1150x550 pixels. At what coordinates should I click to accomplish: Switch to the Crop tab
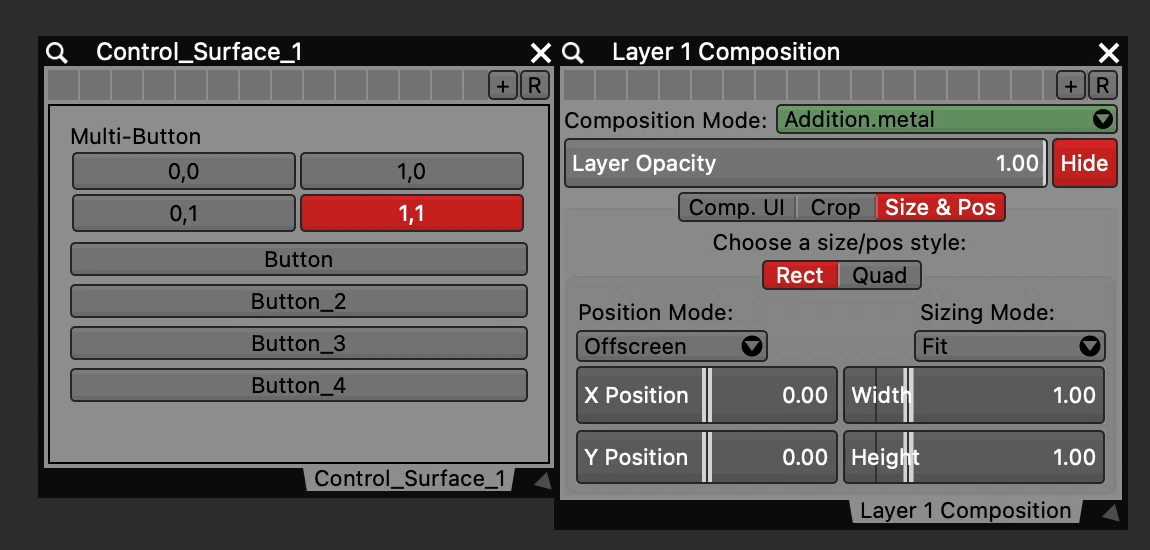coord(835,207)
